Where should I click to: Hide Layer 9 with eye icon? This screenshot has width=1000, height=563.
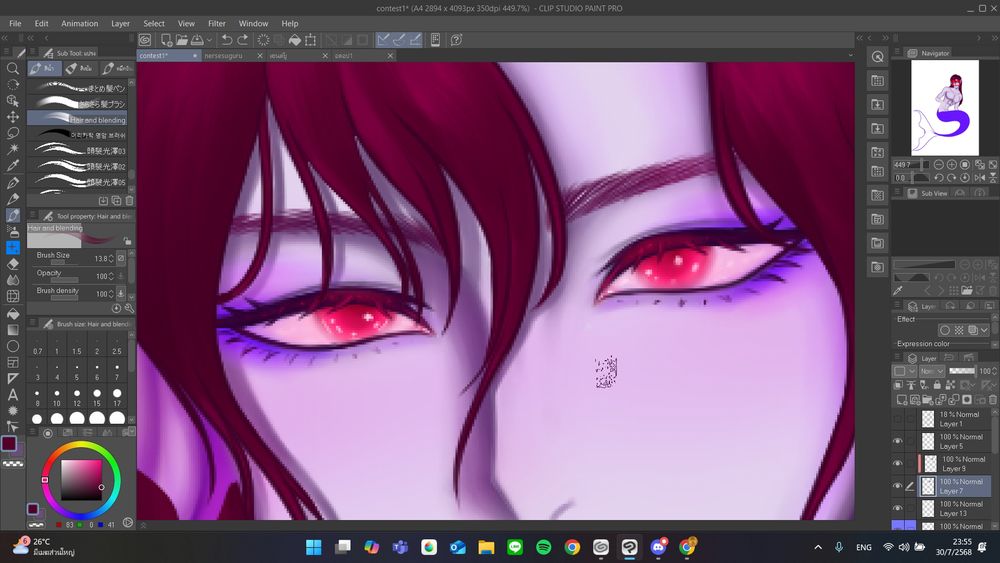897,464
